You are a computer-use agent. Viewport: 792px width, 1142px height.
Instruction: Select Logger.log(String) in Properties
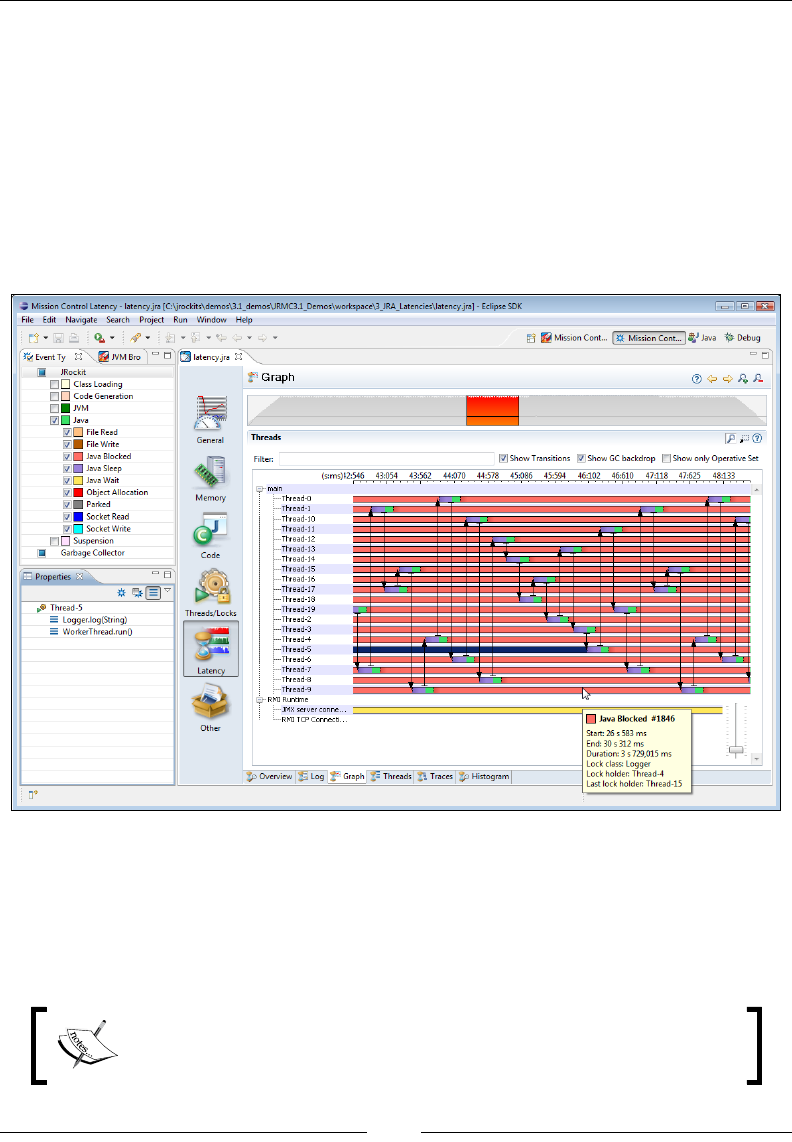point(95,621)
